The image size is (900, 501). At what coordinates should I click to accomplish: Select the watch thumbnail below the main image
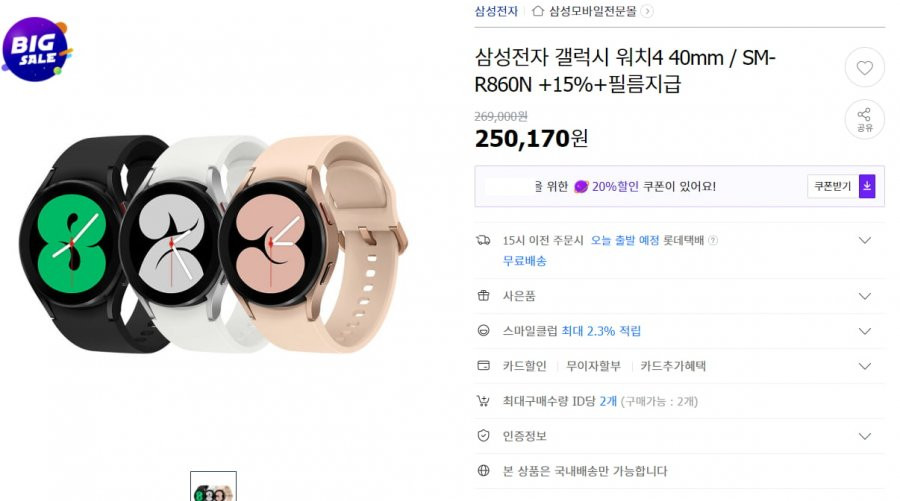pos(214,487)
